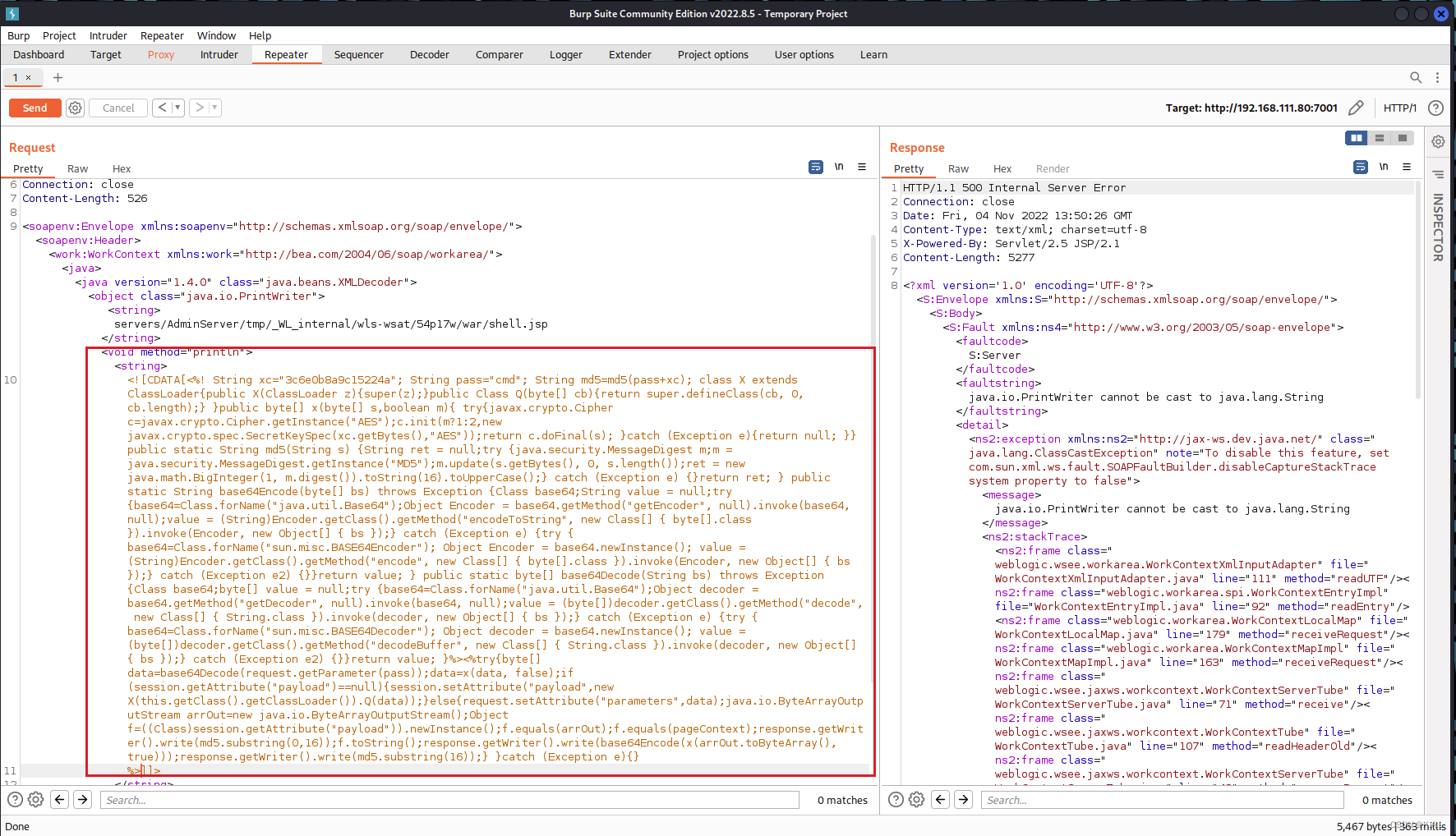The image size is (1456, 836).
Task: Select side-by-side layout view
Action: click(1357, 138)
